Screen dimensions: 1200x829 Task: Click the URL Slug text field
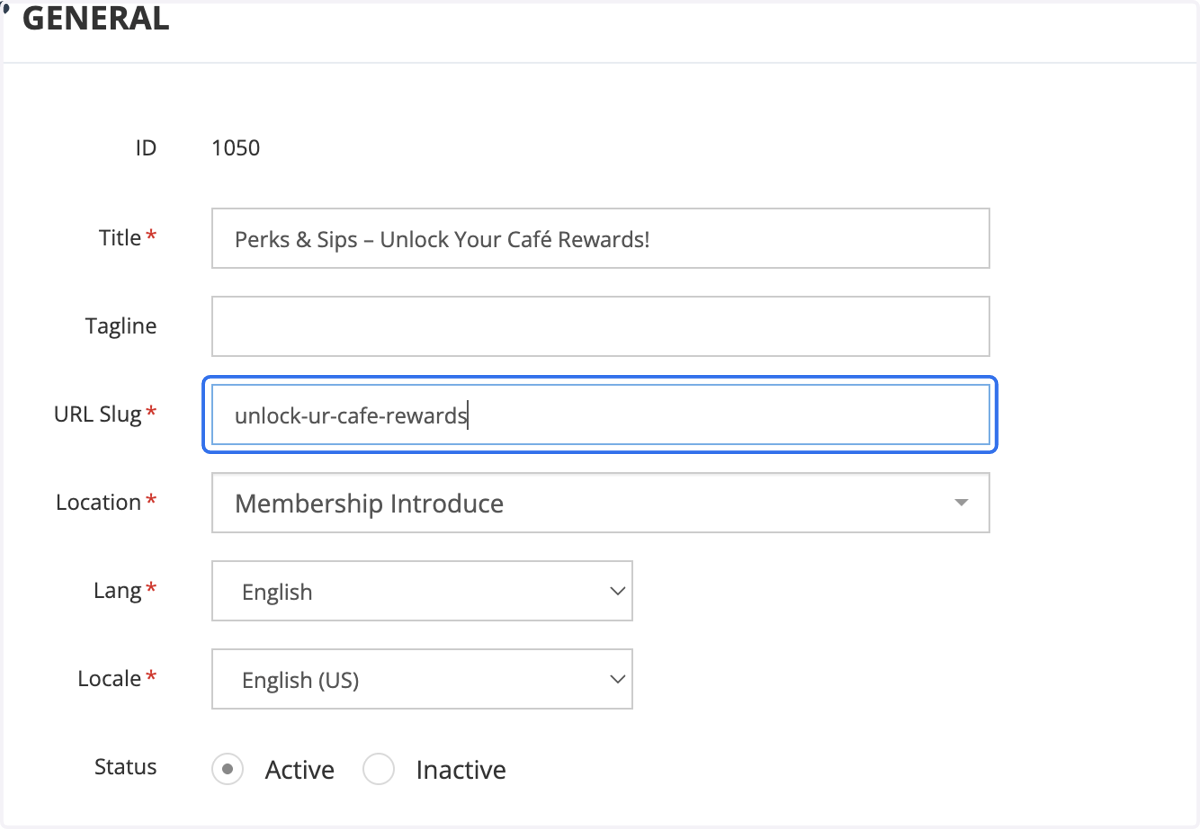(600, 414)
